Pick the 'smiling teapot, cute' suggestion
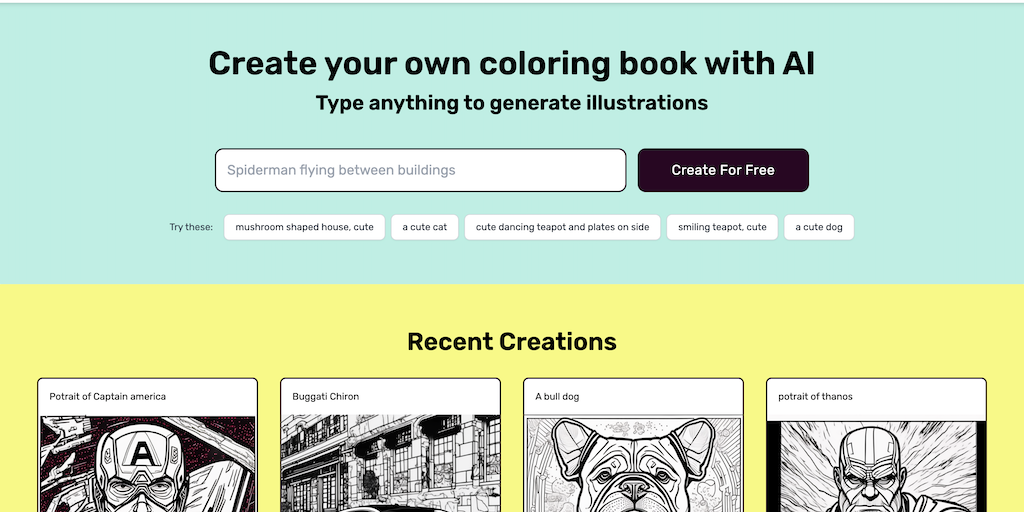The height and width of the screenshot is (512, 1024). 722,227
